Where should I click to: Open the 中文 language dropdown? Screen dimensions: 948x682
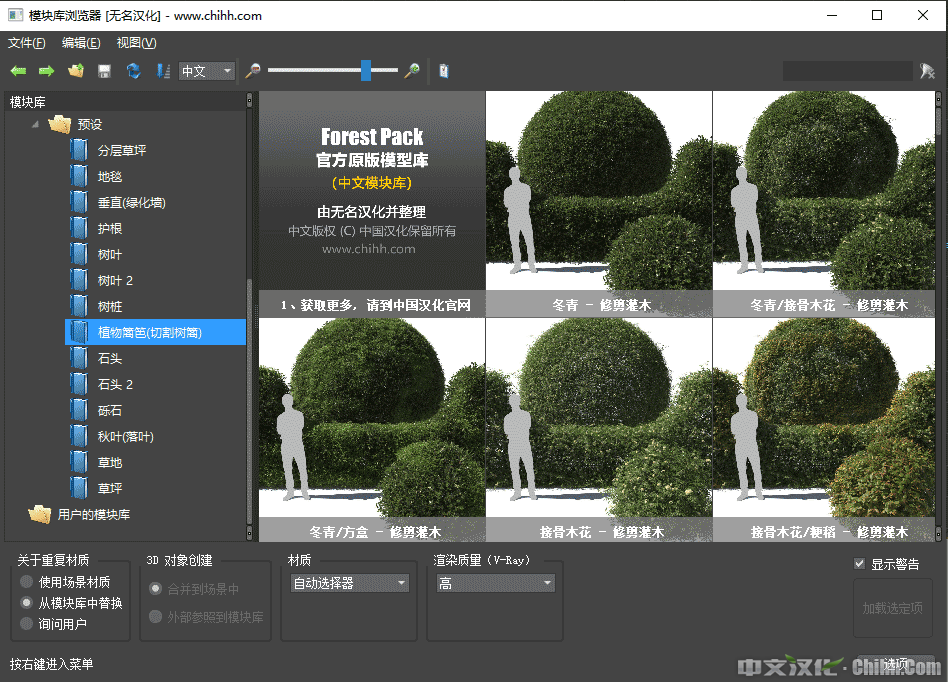[x=207, y=71]
